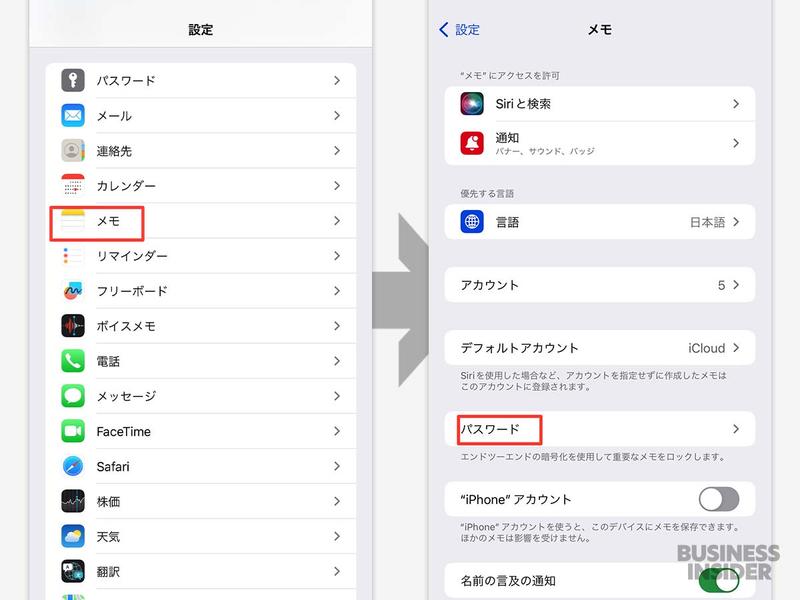This screenshot has width=800, height=600.
Task: Click the iCloud value text
Action: [x=707, y=348]
